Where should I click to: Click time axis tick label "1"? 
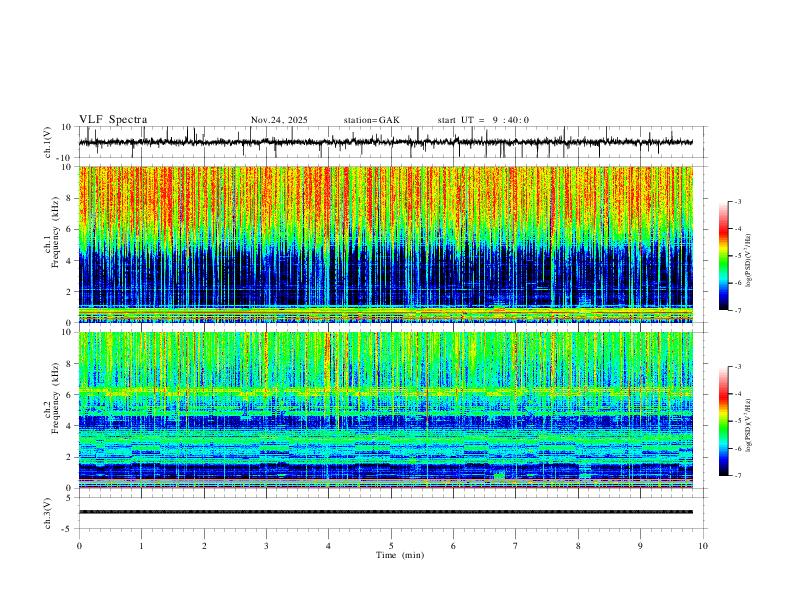[141, 546]
